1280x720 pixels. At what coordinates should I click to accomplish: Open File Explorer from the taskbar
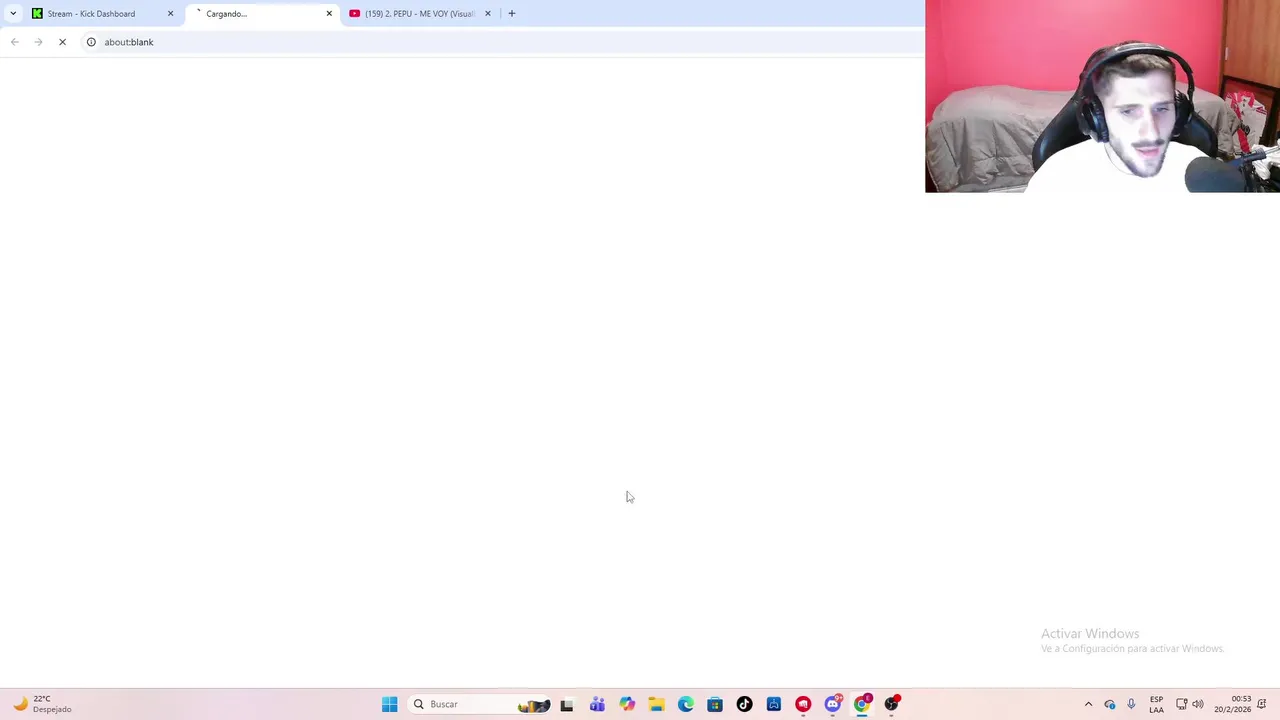[656, 704]
